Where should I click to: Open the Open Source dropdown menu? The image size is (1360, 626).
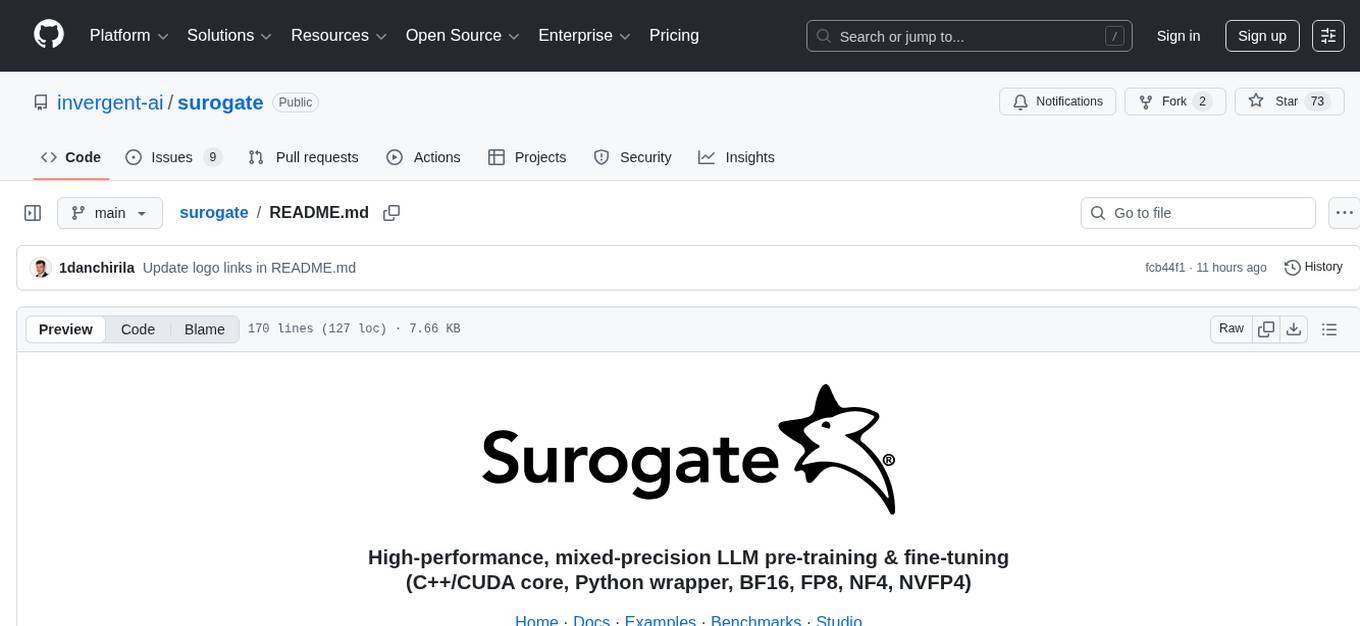462,35
